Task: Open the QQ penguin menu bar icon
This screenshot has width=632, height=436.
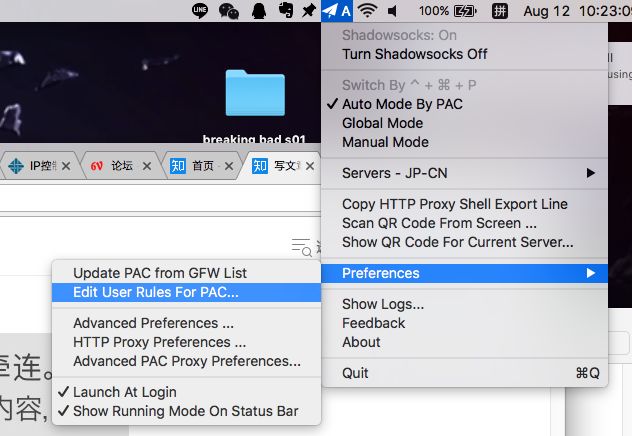Action: click(x=259, y=11)
